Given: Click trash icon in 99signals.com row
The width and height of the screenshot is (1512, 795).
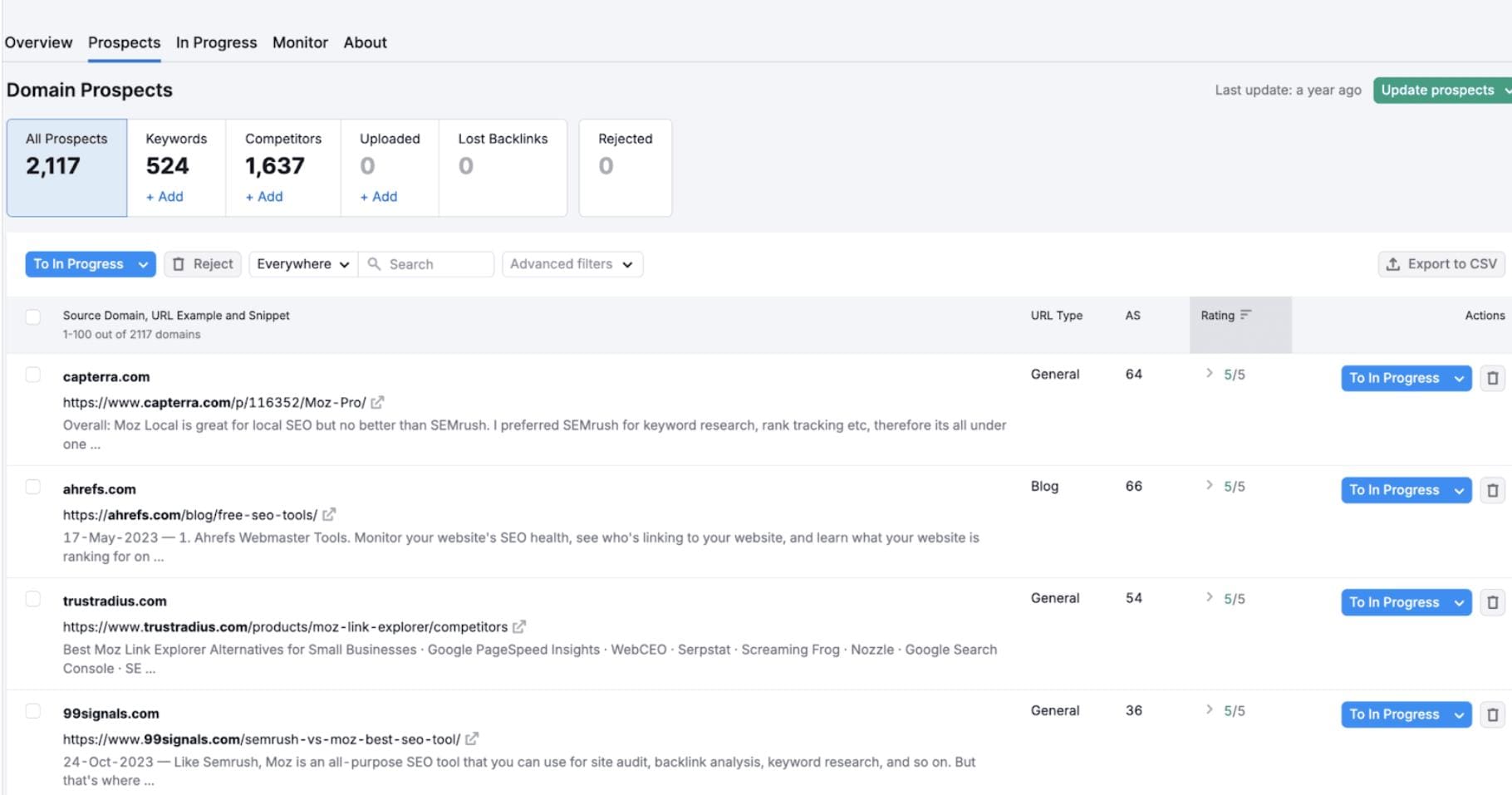Looking at the screenshot, I should 1492,714.
